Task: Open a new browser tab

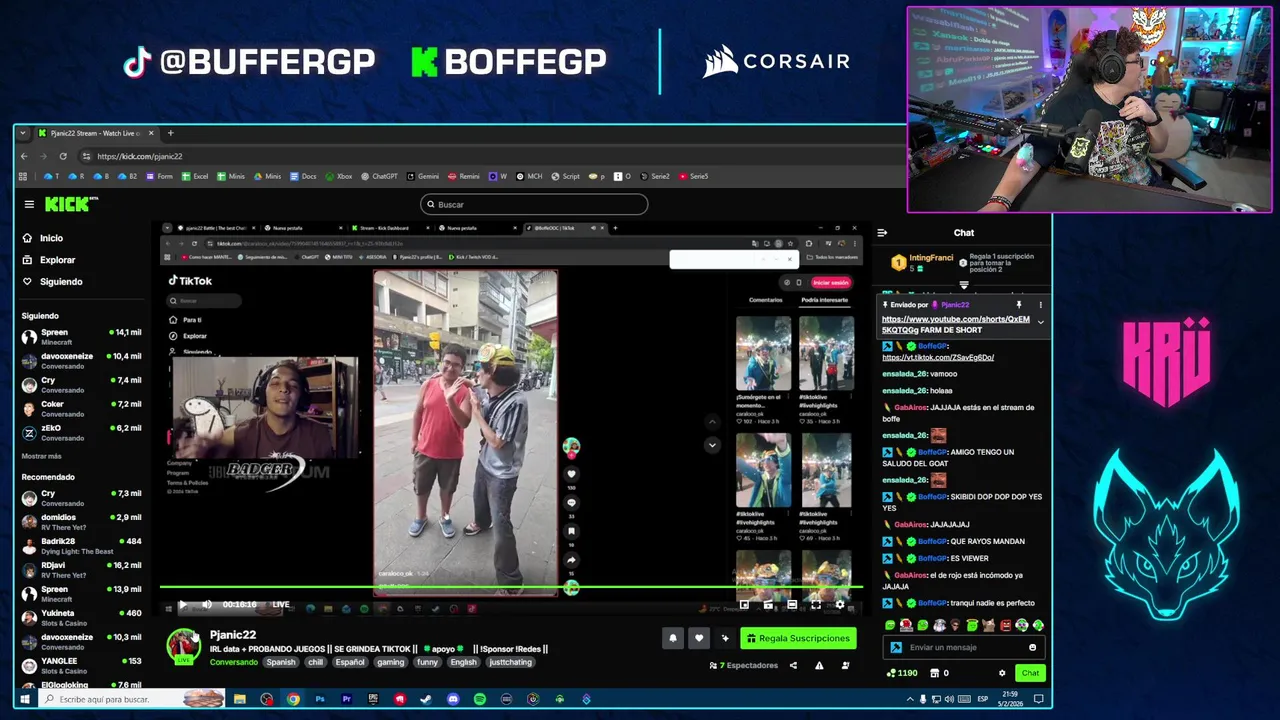Action: [x=170, y=133]
